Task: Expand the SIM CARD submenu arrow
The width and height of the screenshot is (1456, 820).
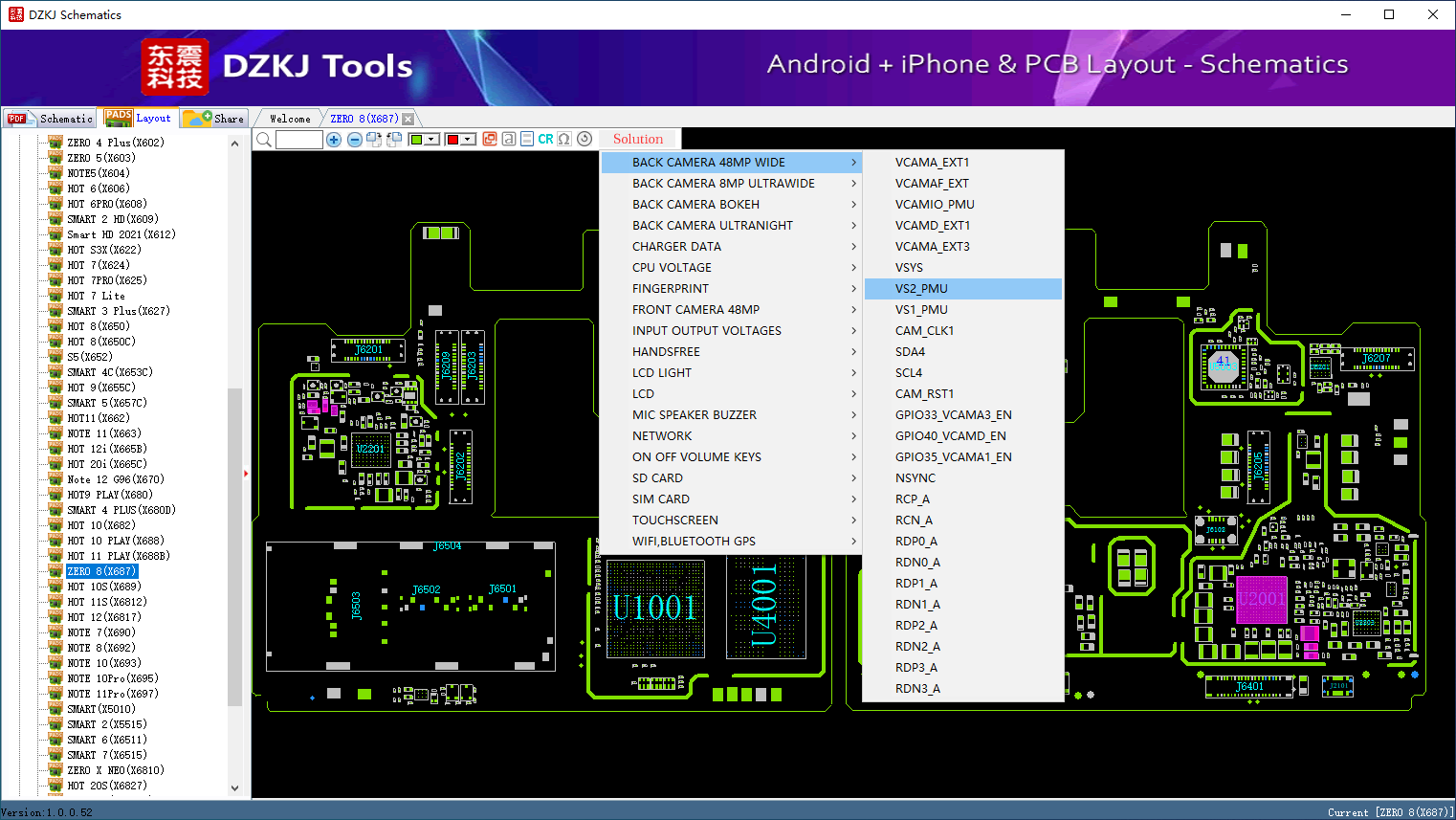Action: 853,499
